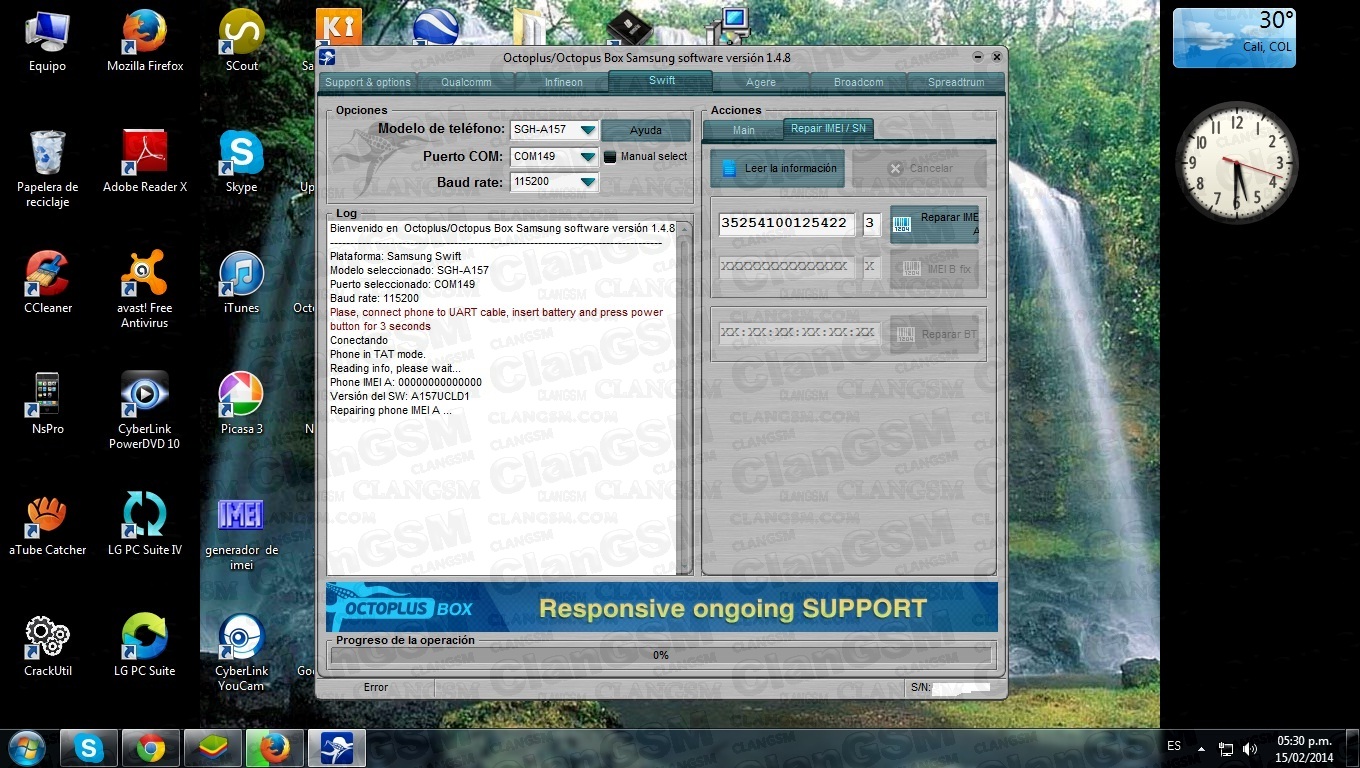Open avast! Free Antivirus shortcut
Image resolution: width=1360 pixels, height=768 pixels.
pyautogui.click(x=145, y=290)
